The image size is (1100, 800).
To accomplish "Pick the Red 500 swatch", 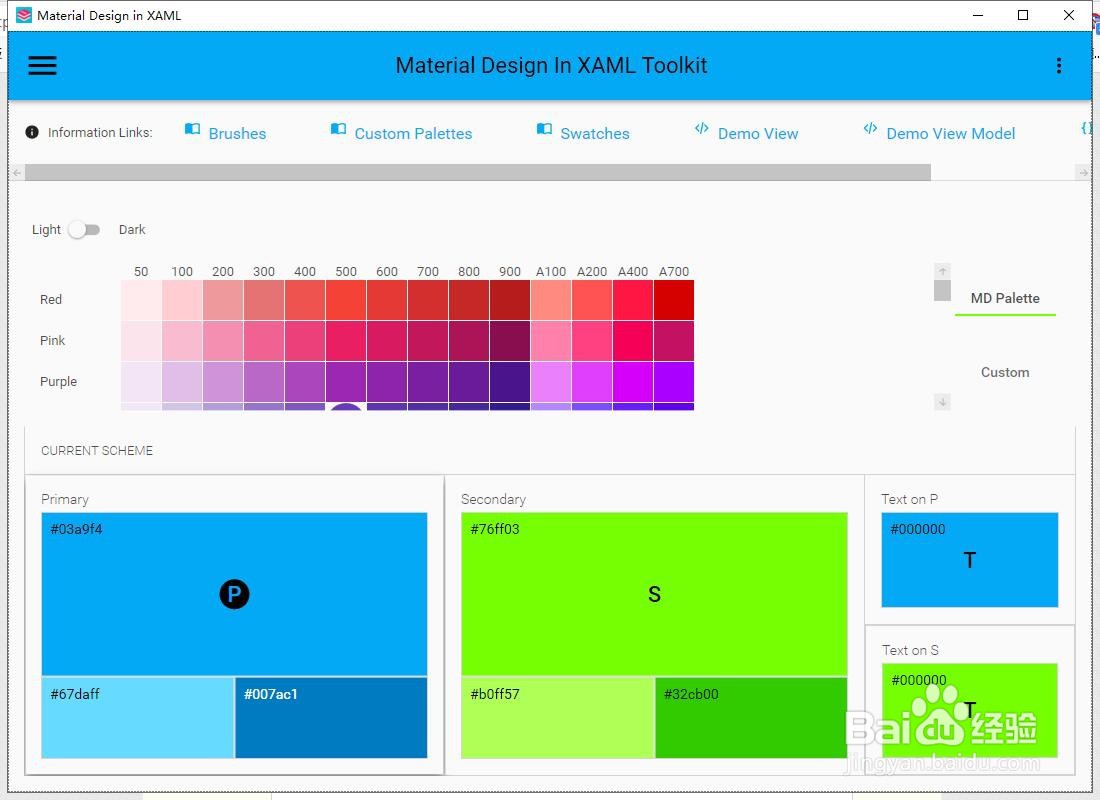I will click(x=346, y=300).
